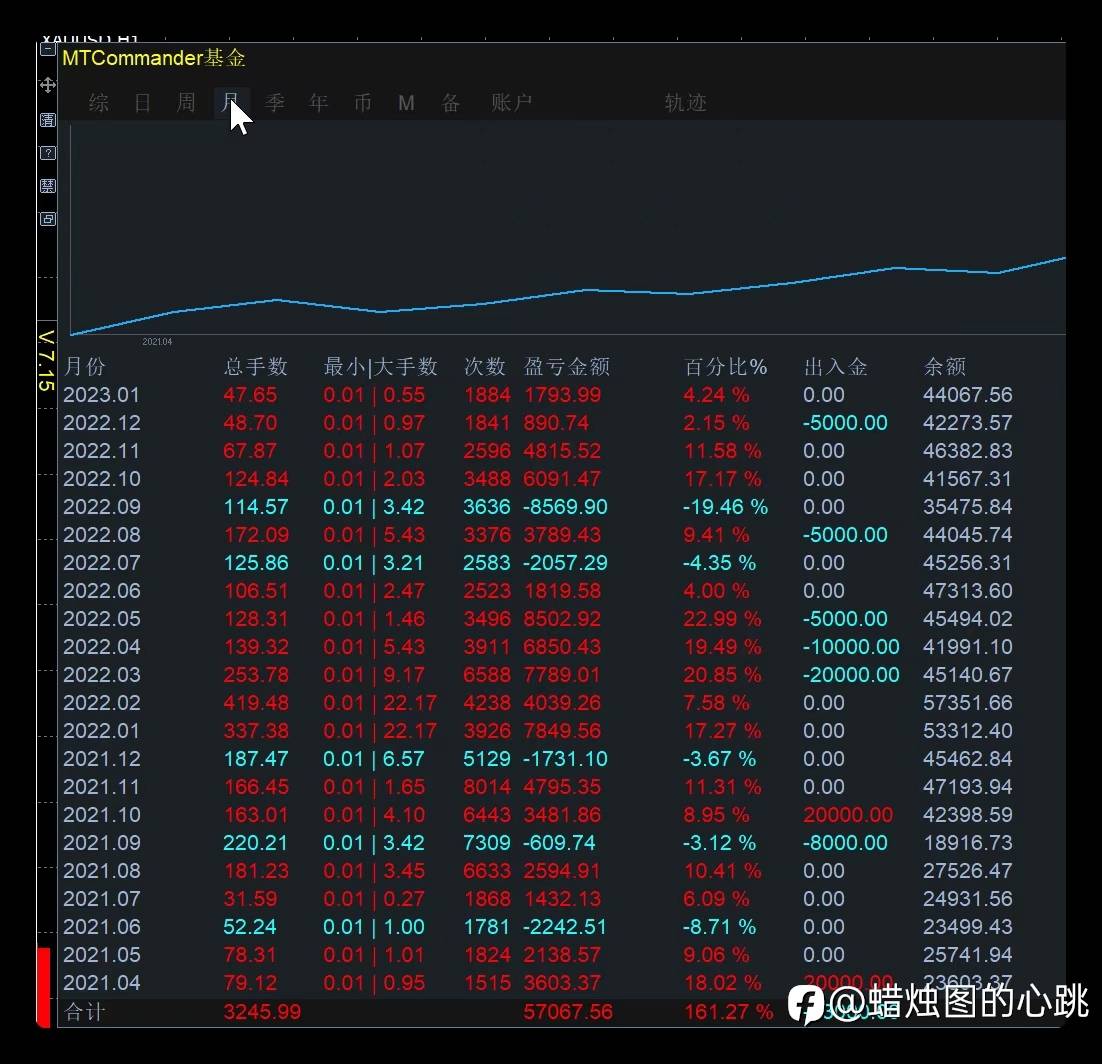This screenshot has width=1102, height=1064.
Task: Switch to the 年 yearly tab
Action: (318, 103)
